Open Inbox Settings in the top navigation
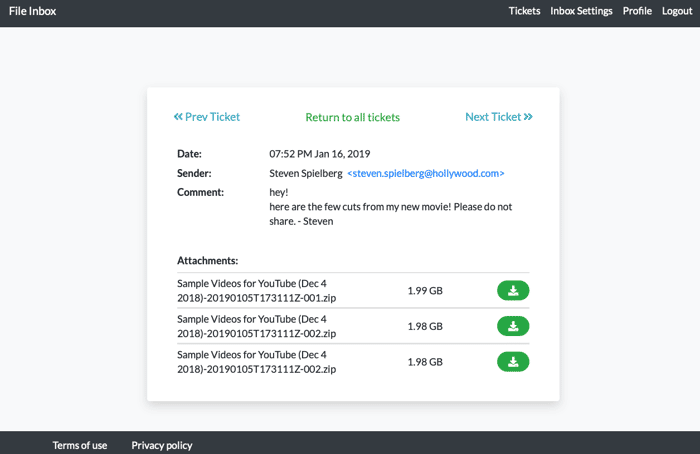700x454 pixels. pos(581,11)
